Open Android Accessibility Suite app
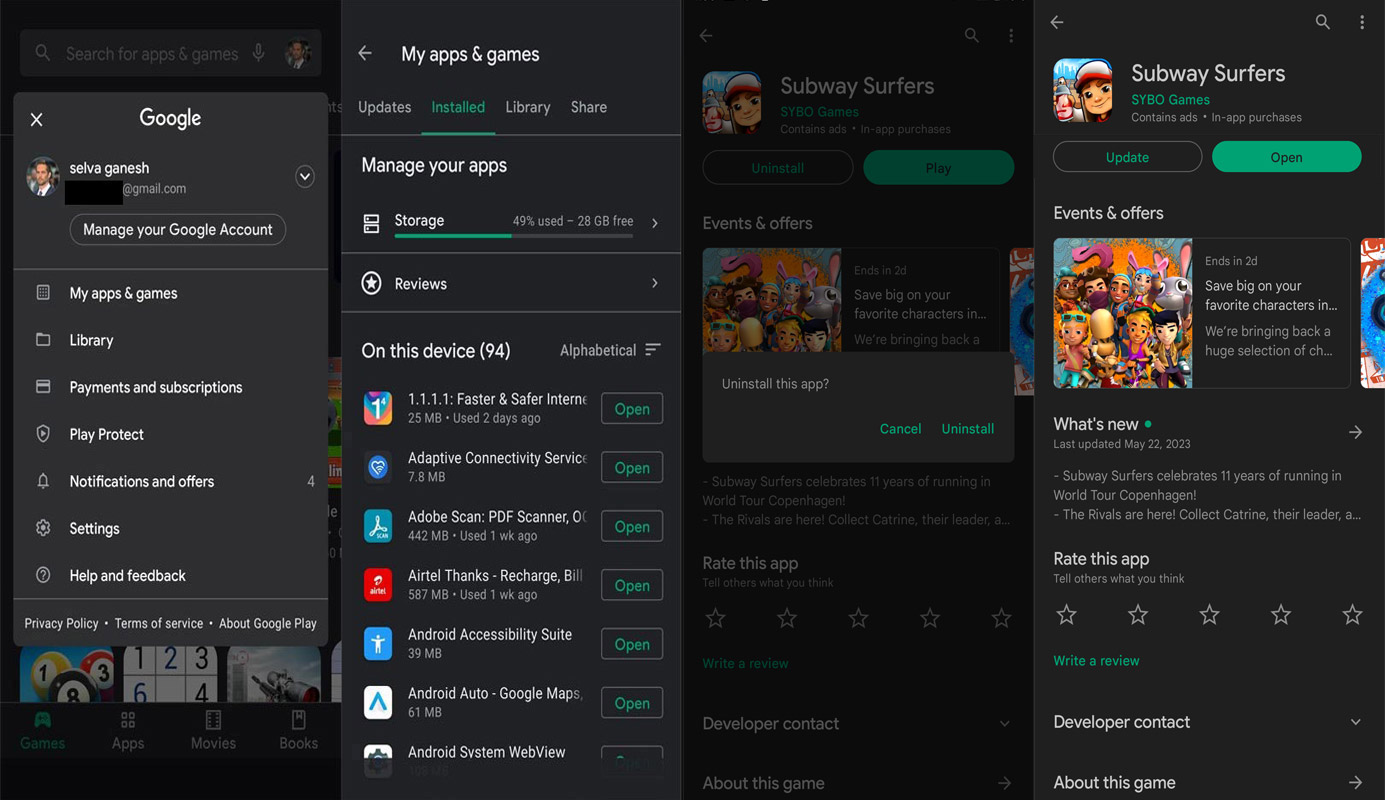Viewport: 1385px width, 800px height. 632,645
